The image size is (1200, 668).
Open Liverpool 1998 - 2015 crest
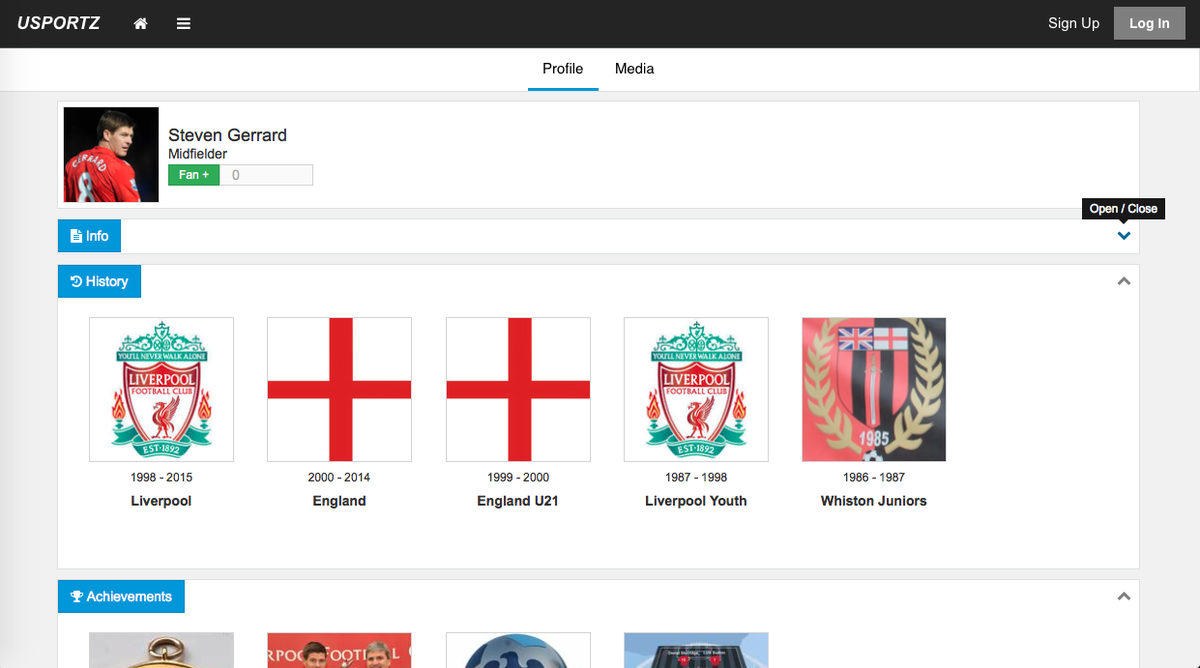161,390
